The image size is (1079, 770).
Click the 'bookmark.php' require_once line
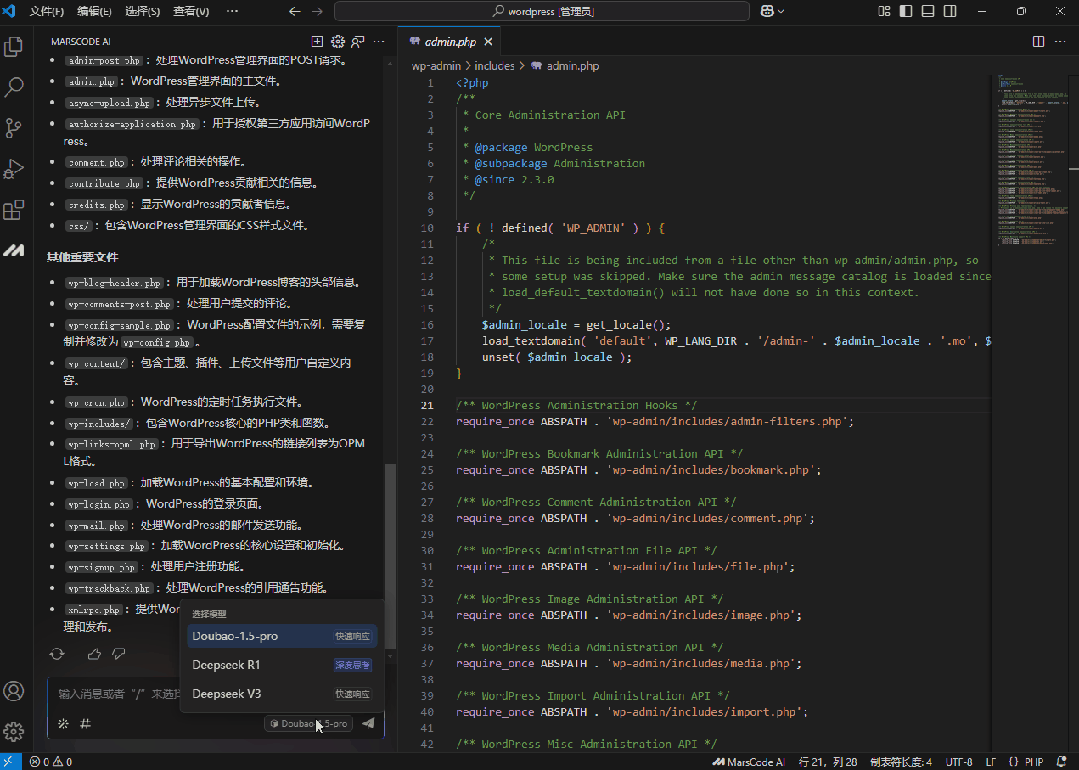[639, 470]
